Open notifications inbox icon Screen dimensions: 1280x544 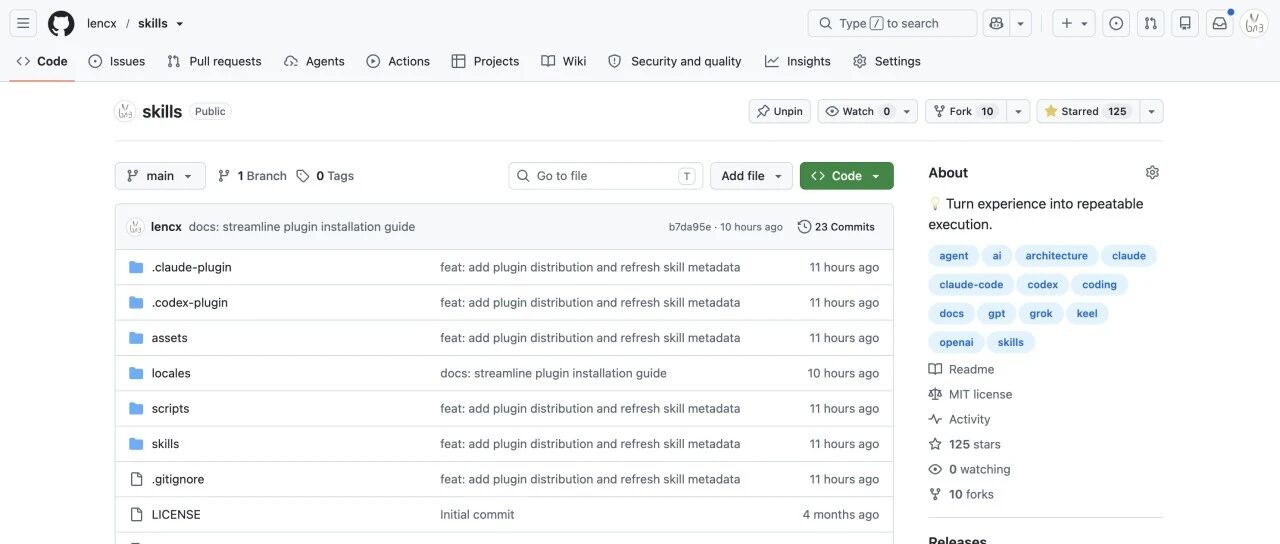[1220, 23]
